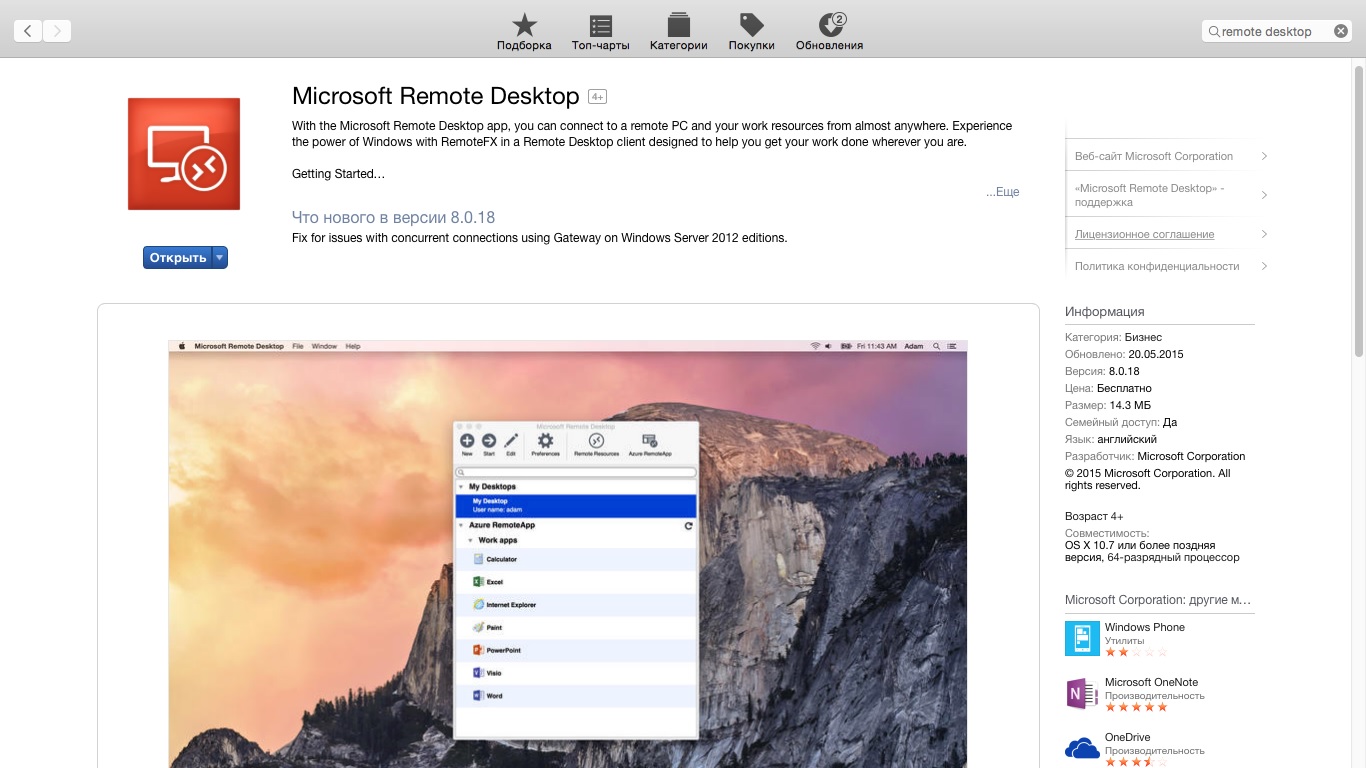This screenshot has height=768, width=1366.
Task: Click the Обновлено: 20.05.2015 info row
Action: pos(1124,354)
